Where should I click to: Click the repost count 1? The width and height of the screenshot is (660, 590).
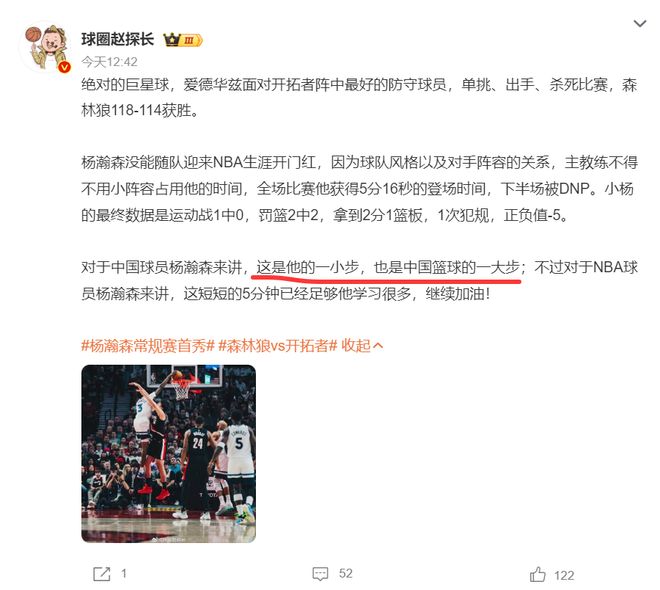pos(124,574)
